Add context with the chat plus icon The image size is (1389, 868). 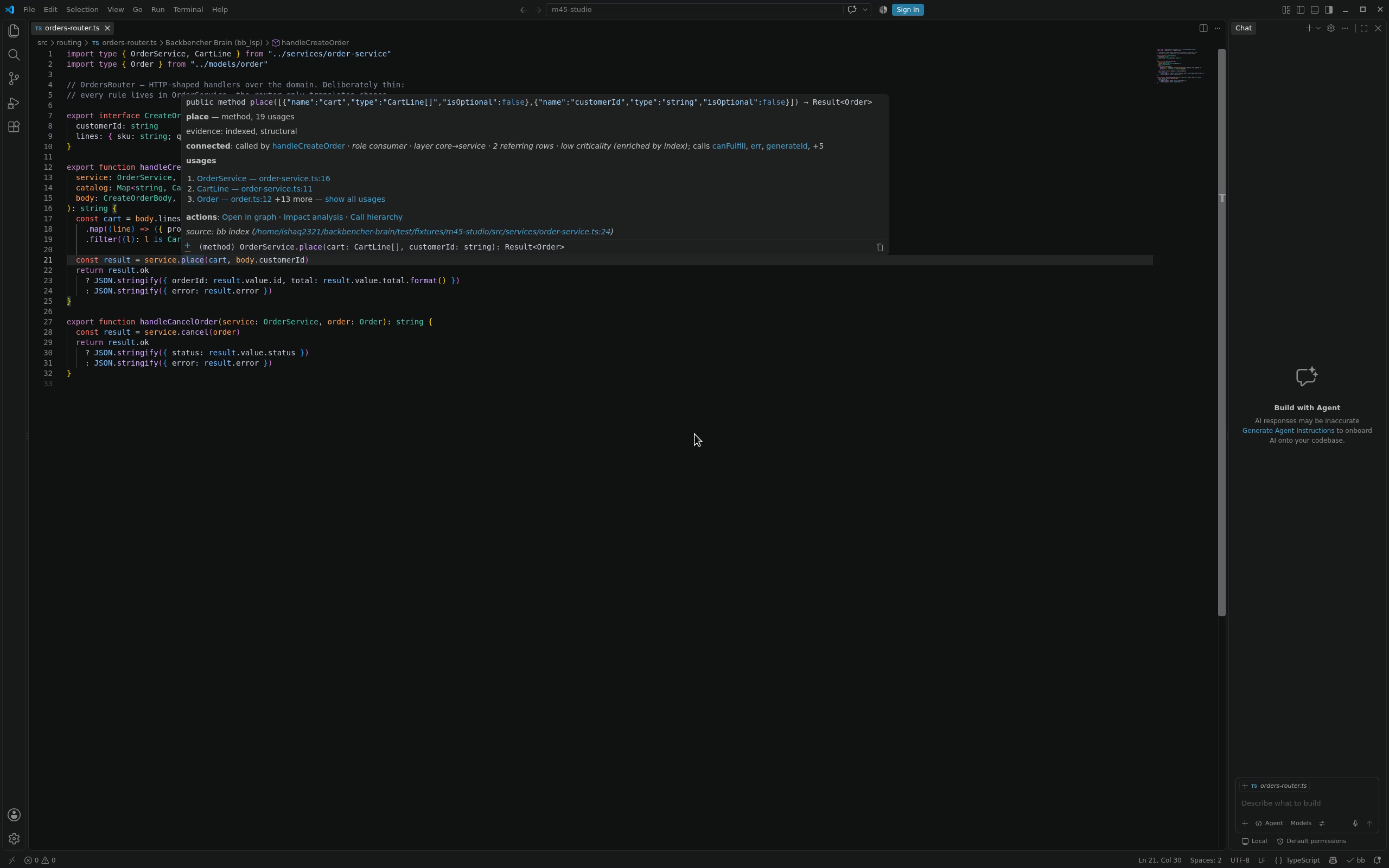[x=1245, y=823]
